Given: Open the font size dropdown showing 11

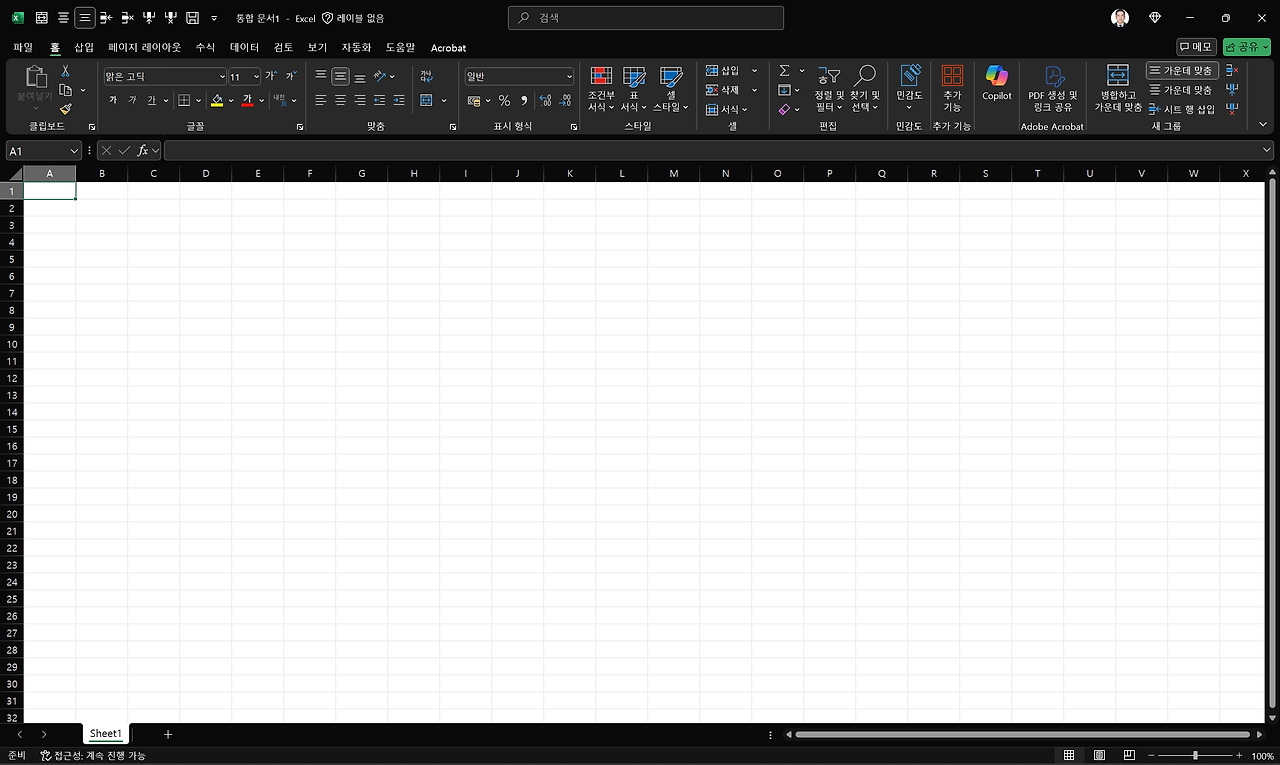Looking at the screenshot, I should (x=256, y=77).
